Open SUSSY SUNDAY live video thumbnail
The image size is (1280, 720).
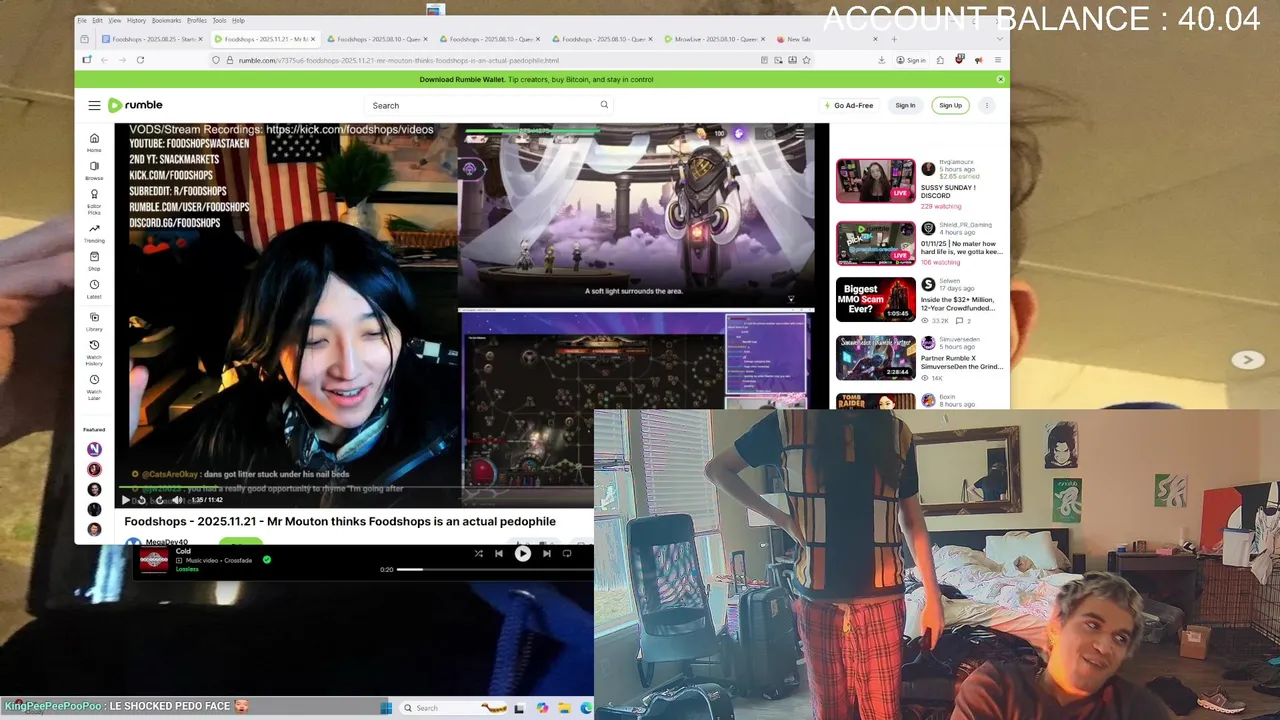[875, 180]
